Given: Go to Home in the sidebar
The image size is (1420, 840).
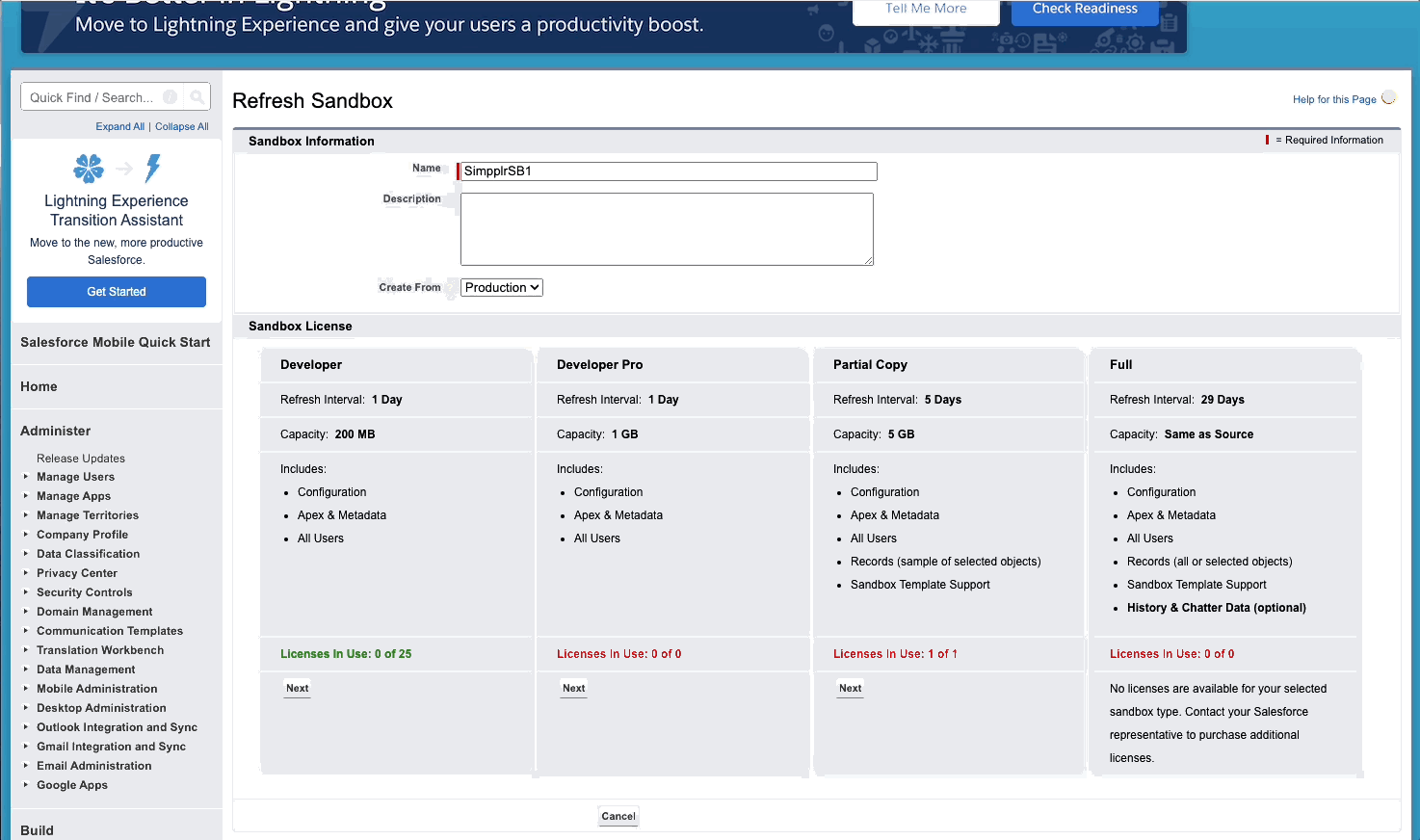Looking at the screenshot, I should (39, 386).
